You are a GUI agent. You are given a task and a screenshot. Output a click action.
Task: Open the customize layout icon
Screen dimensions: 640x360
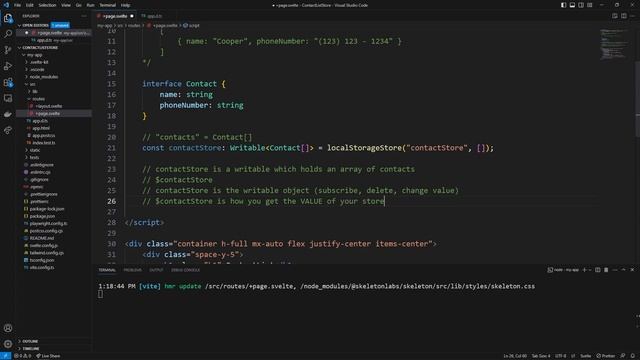(x=590, y=5)
